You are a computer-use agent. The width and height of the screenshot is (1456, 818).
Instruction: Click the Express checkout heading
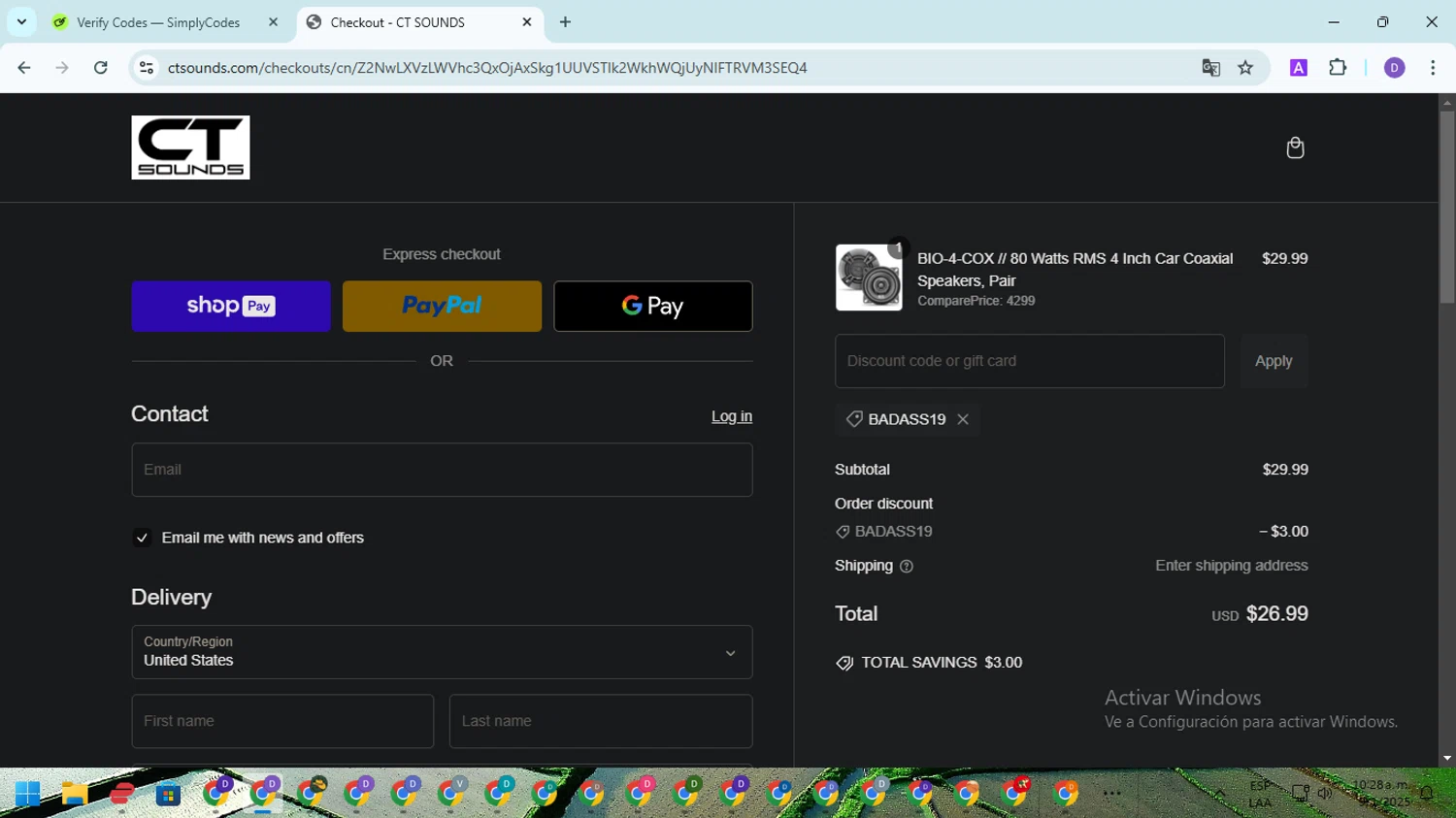442,254
